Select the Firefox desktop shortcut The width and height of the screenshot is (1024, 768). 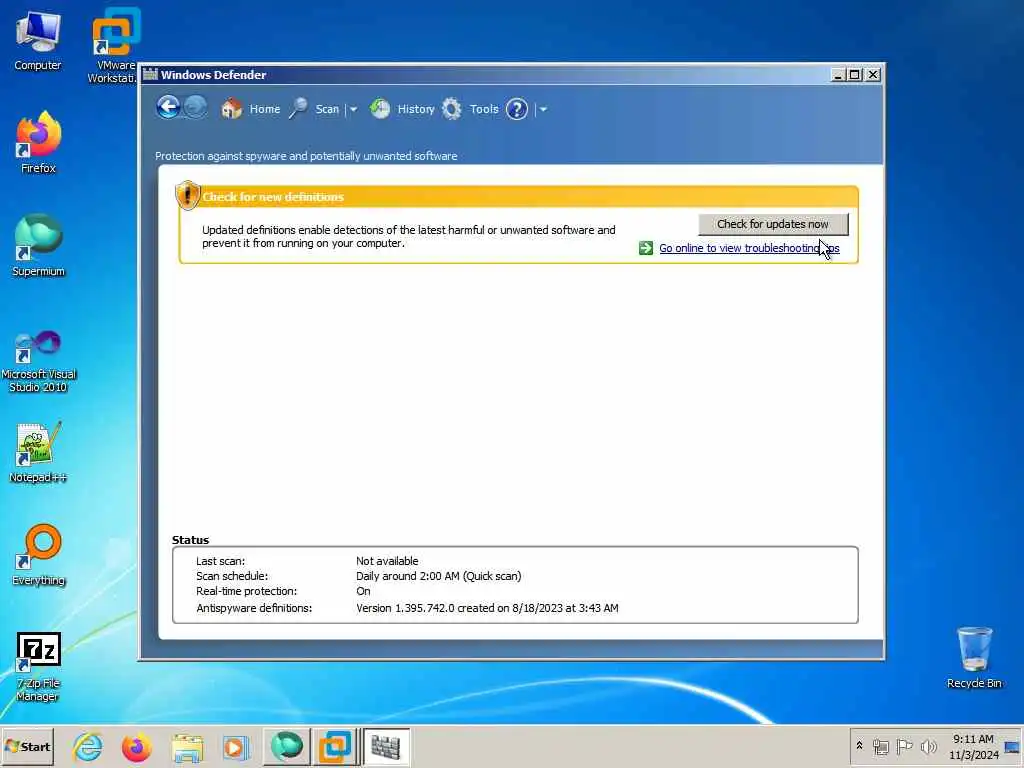point(38,142)
